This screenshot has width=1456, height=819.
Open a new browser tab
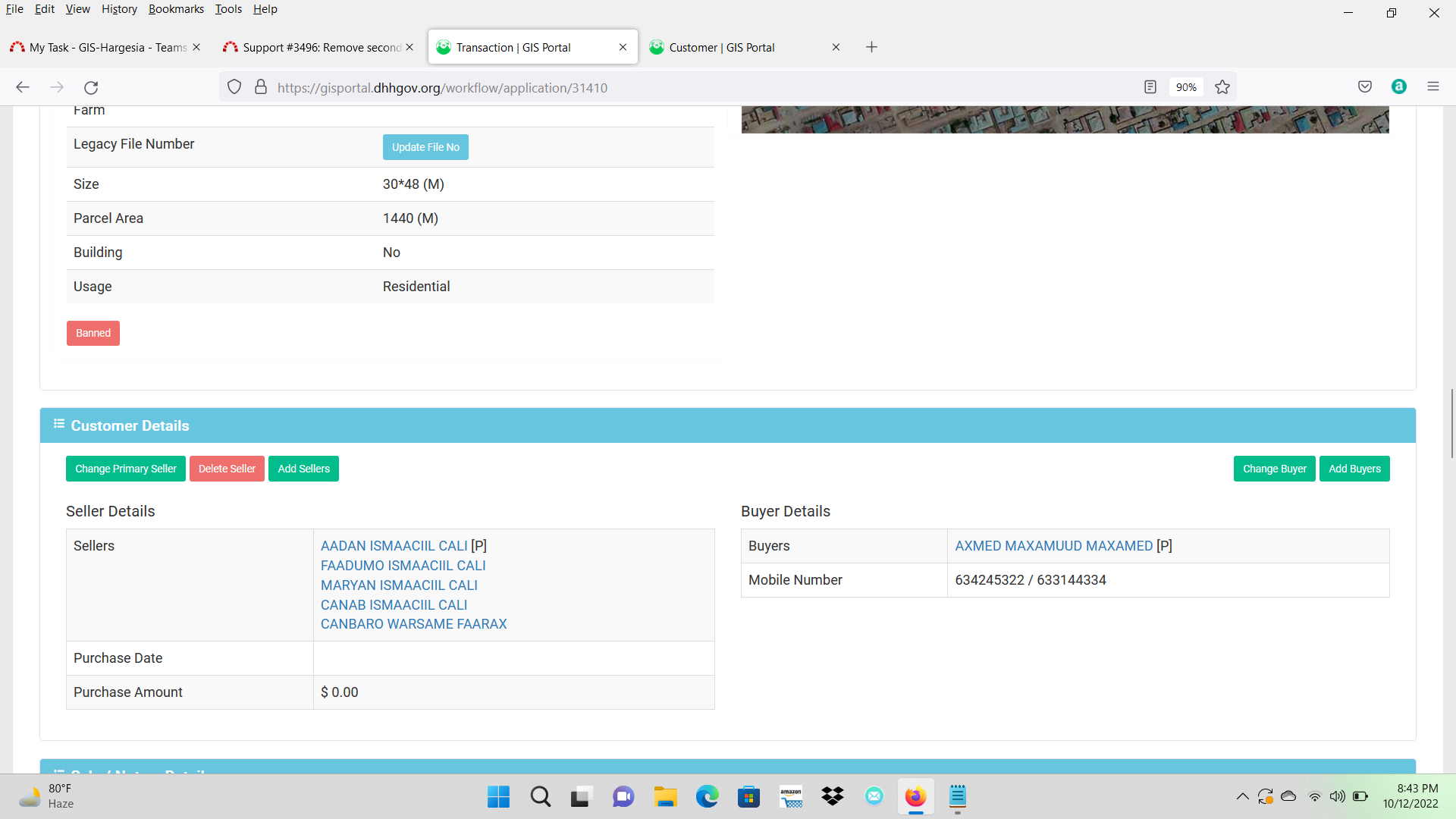[872, 47]
